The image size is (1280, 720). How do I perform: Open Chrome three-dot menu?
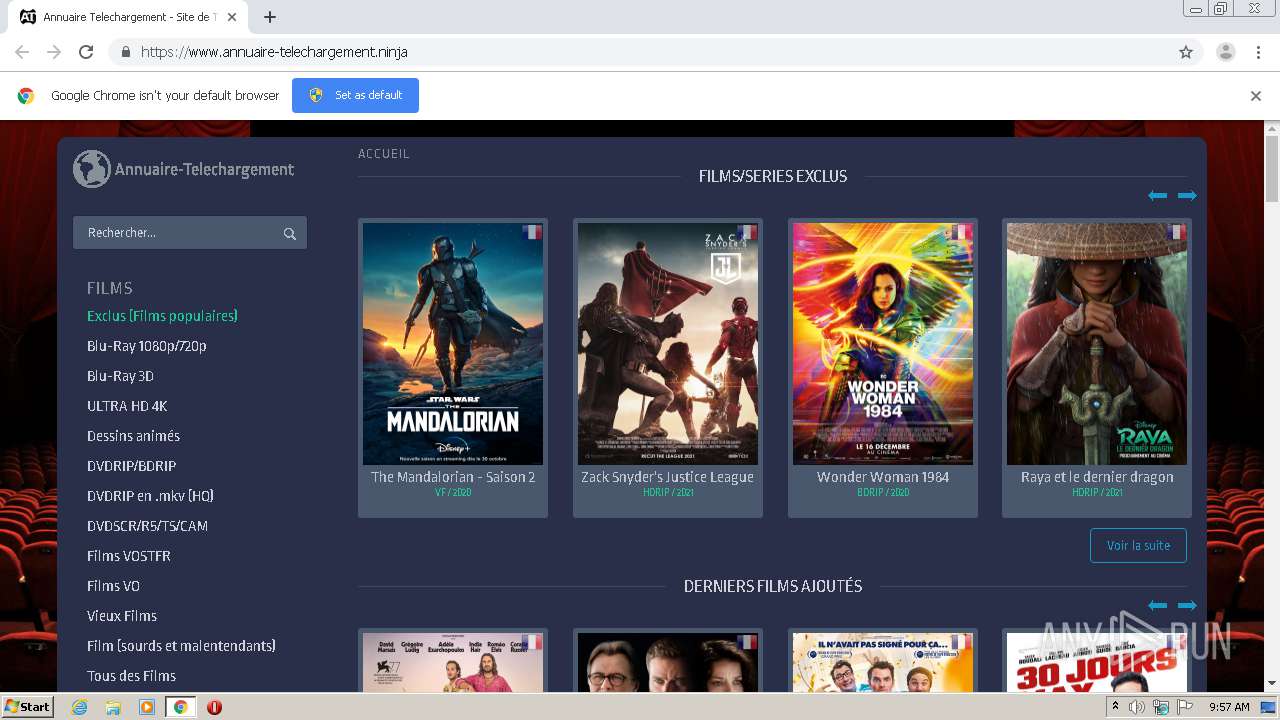pos(1258,52)
